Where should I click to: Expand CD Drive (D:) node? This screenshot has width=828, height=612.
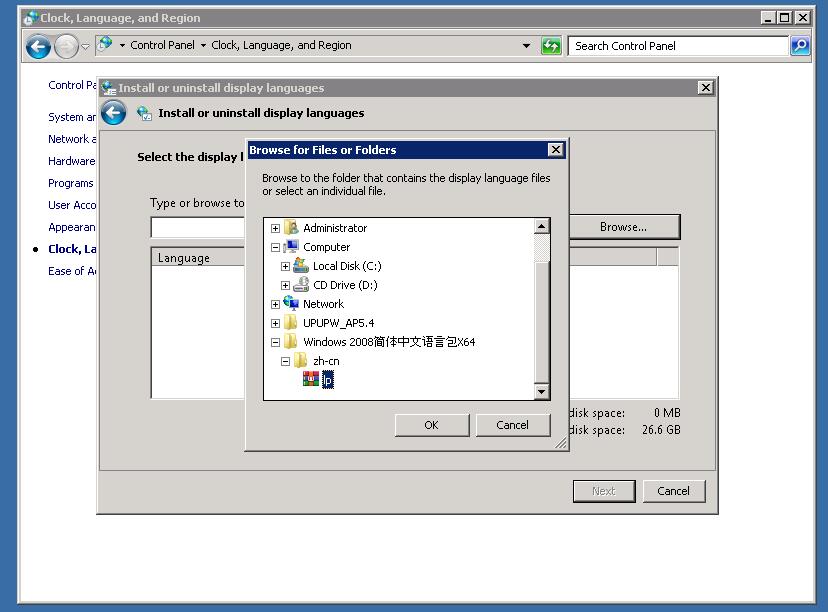coord(285,285)
